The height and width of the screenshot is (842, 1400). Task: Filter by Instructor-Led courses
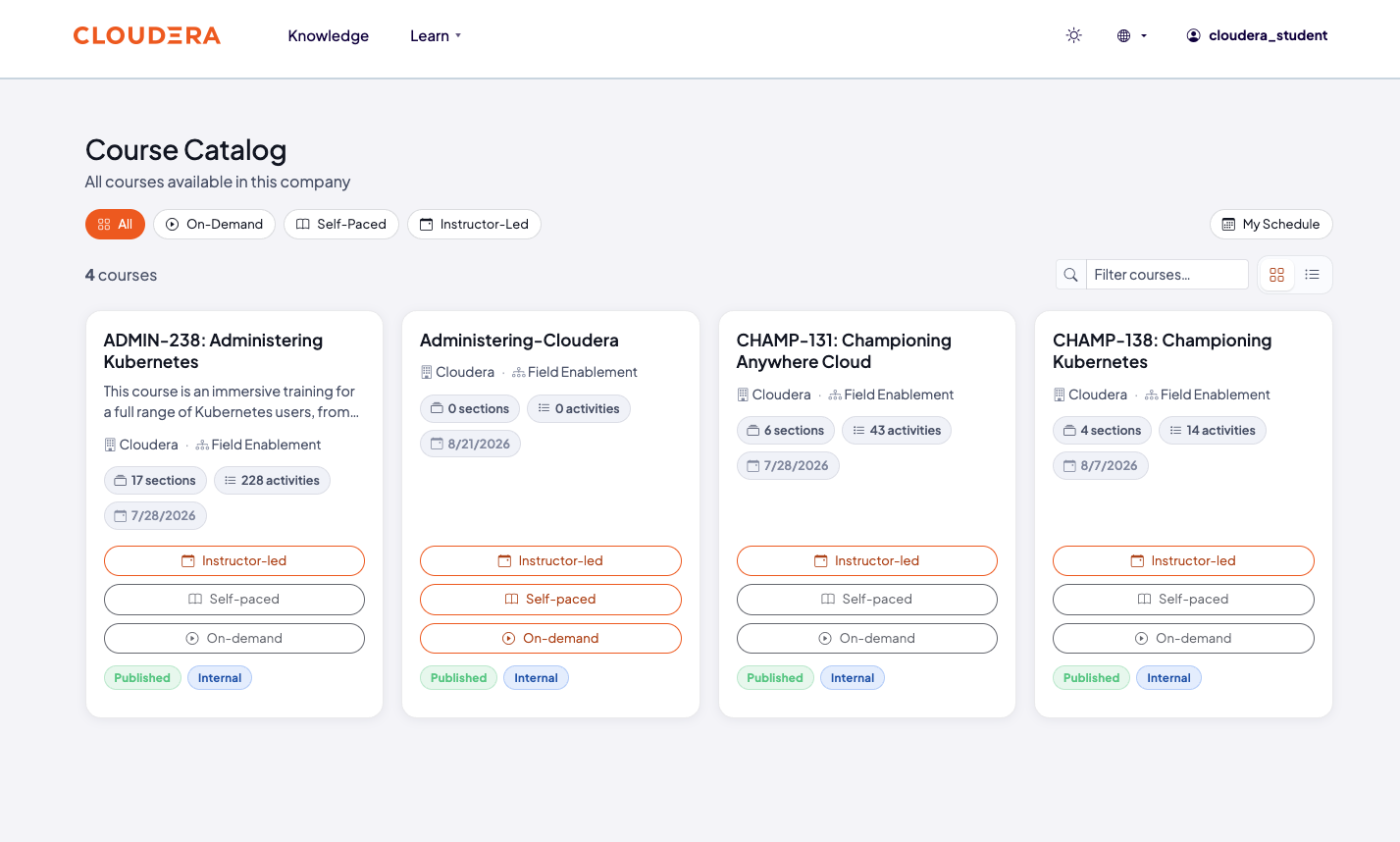pyautogui.click(x=474, y=224)
